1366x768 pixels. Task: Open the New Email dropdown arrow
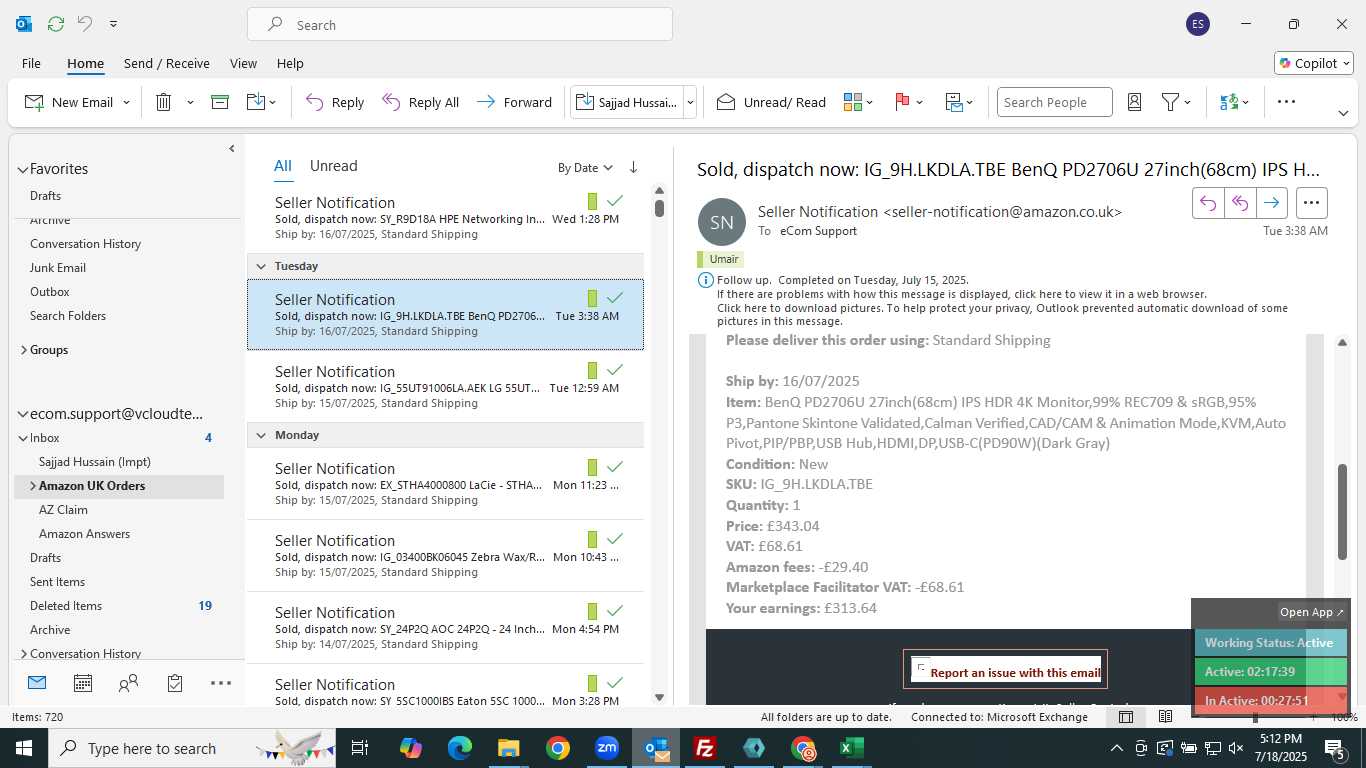tap(126, 102)
